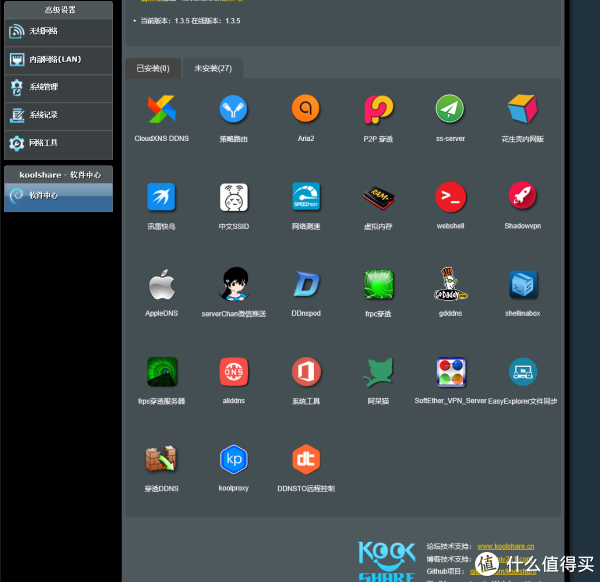Image resolution: width=600 pixels, height=582 pixels.
Task: Switch to the 未安装(27) tab
Action: pos(213,69)
